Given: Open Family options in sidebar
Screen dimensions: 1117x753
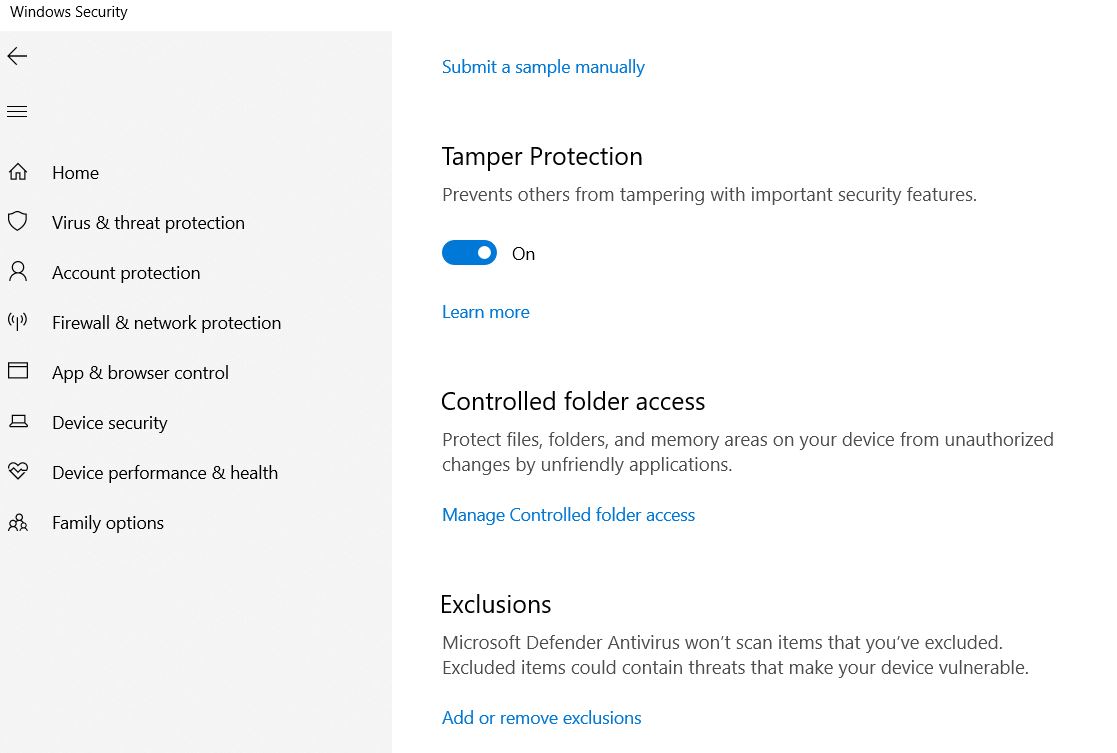Looking at the screenshot, I should point(108,523).
